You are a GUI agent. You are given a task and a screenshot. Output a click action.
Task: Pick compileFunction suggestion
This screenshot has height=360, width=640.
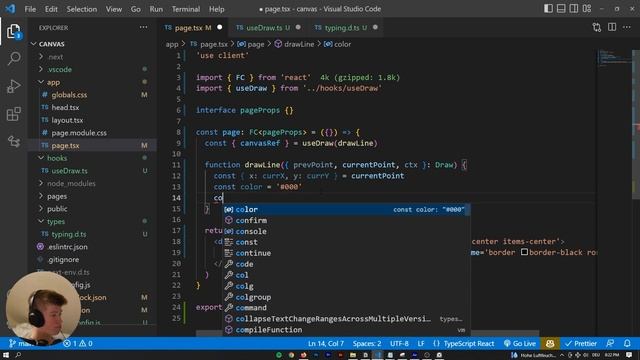click(x=346, y=330)
